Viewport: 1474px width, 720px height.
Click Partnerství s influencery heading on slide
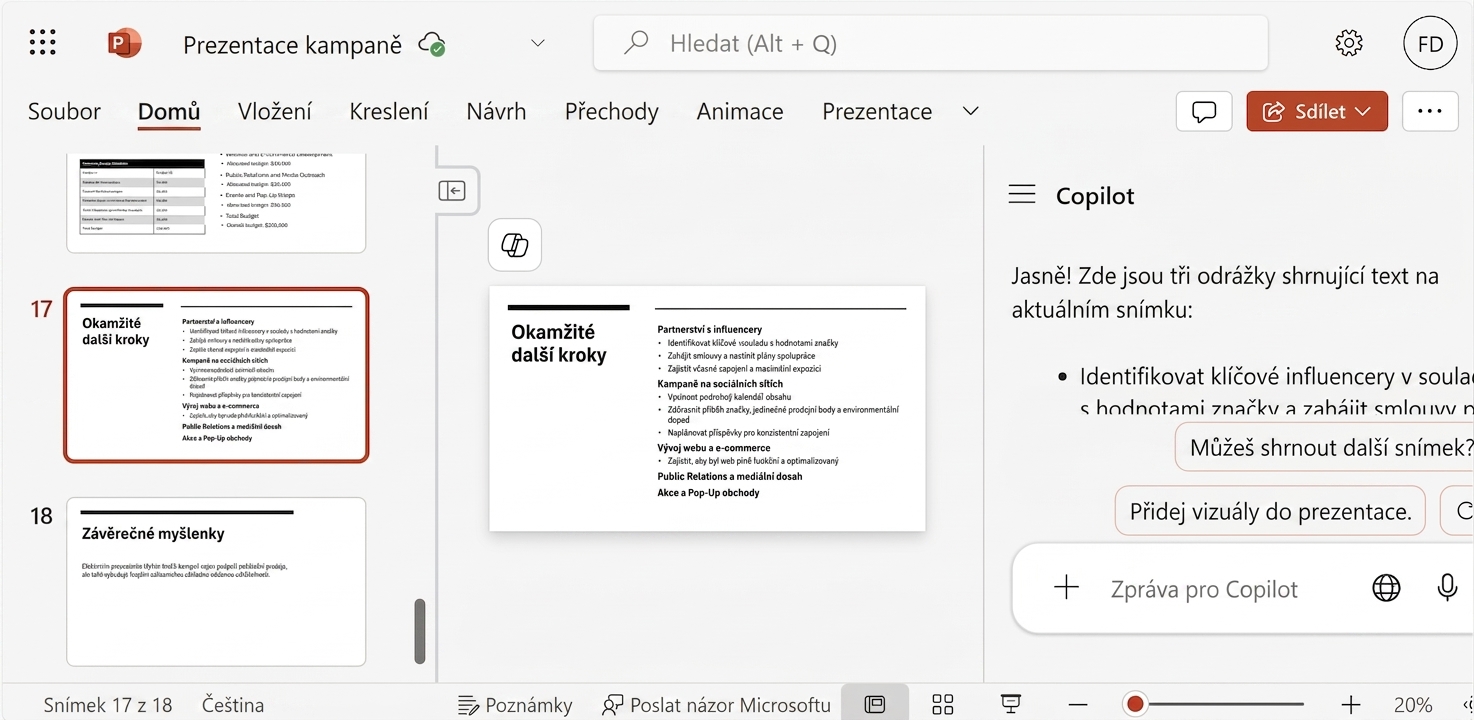pos(710,329)
